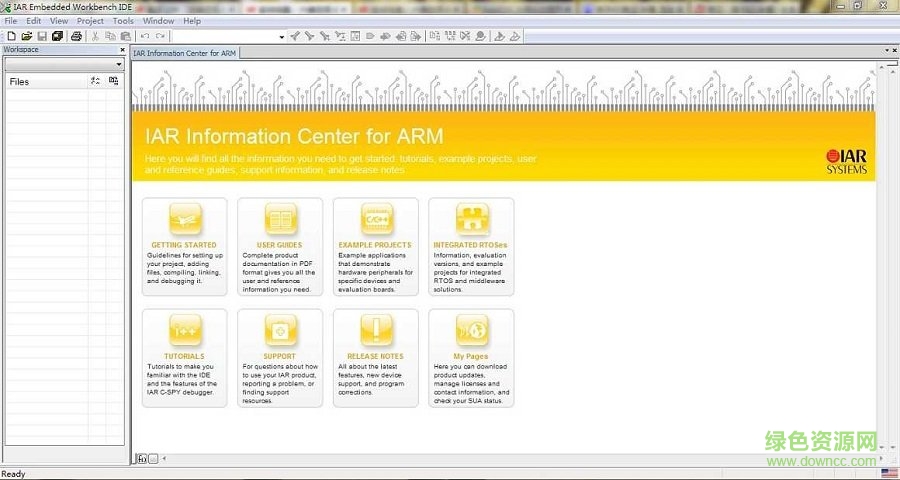Open the File menu
Image resolution: width=900 pixels, height=480 pixels.
pos(11,21)
